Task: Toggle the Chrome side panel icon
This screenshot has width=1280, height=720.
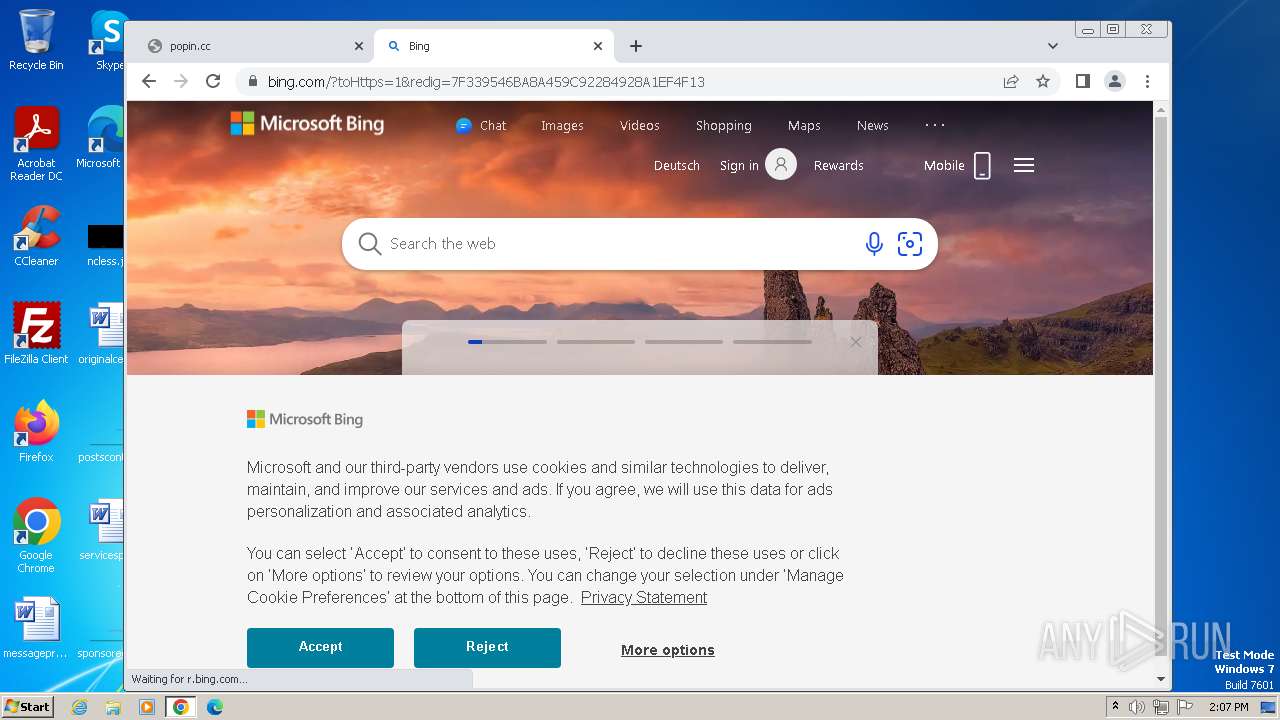Action: pos(1083,82)
